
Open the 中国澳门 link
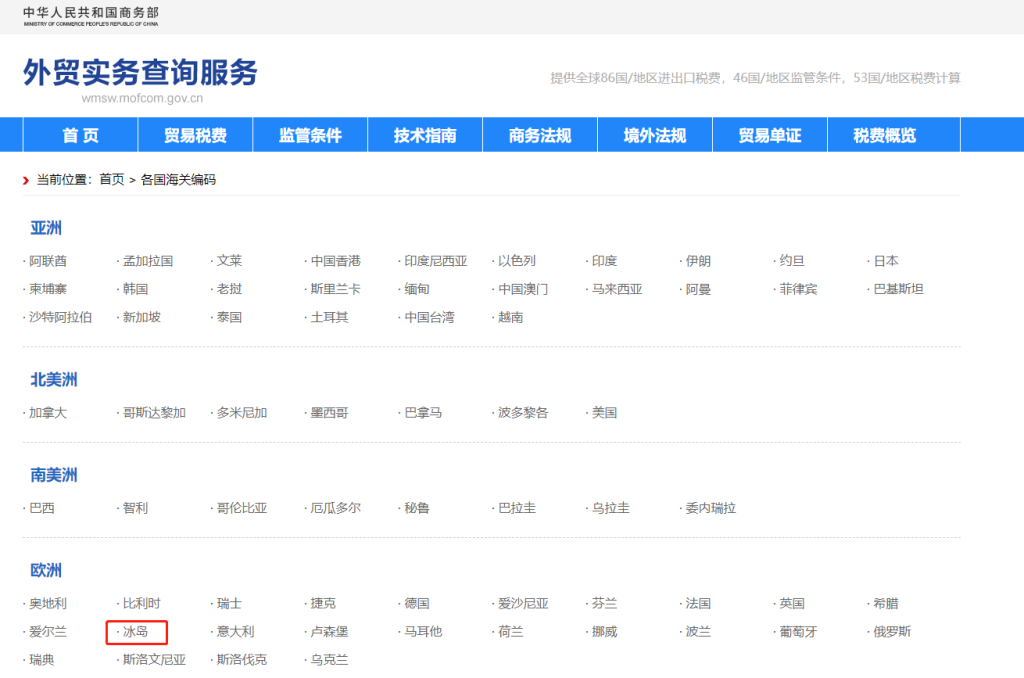click(523, 289)
